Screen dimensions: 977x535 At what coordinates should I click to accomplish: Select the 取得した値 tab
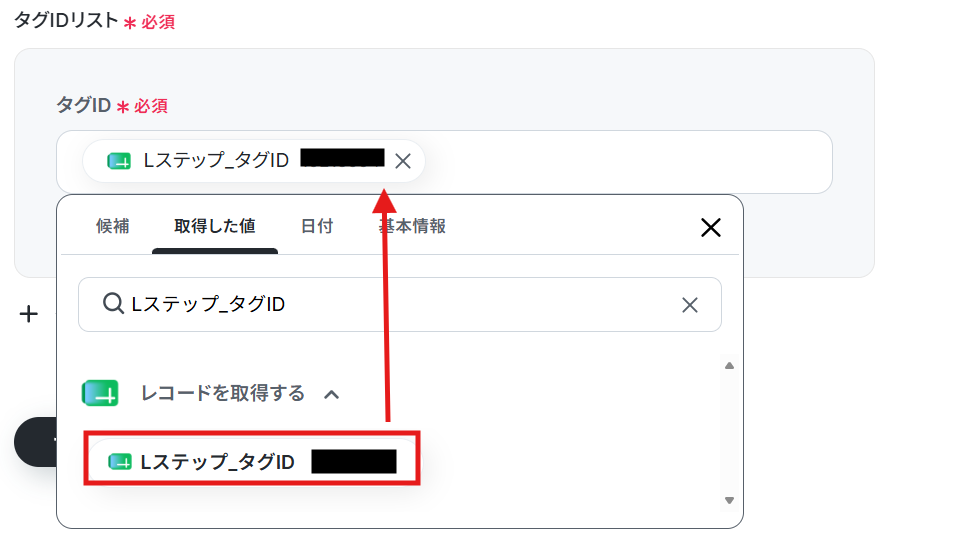coord(215,226)
